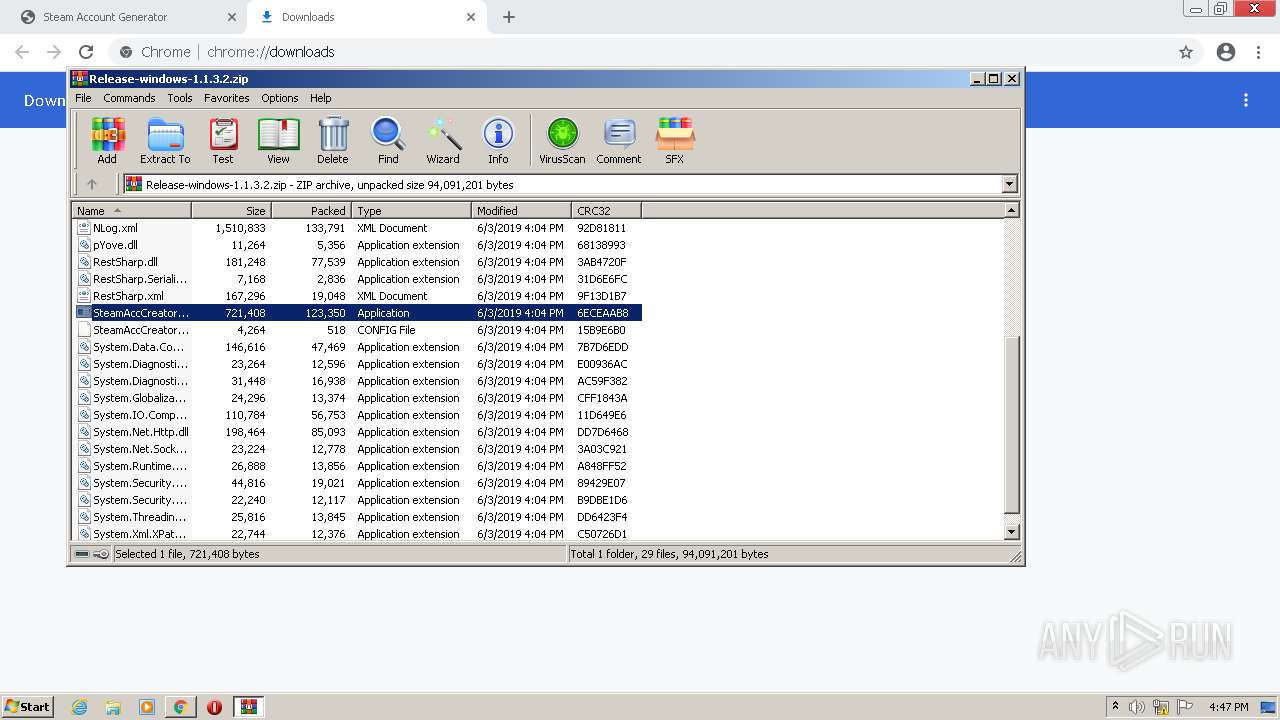Sort files by the Packed column
The width and height of the screenshot is (1280, 720).
[x=312, y=211]
